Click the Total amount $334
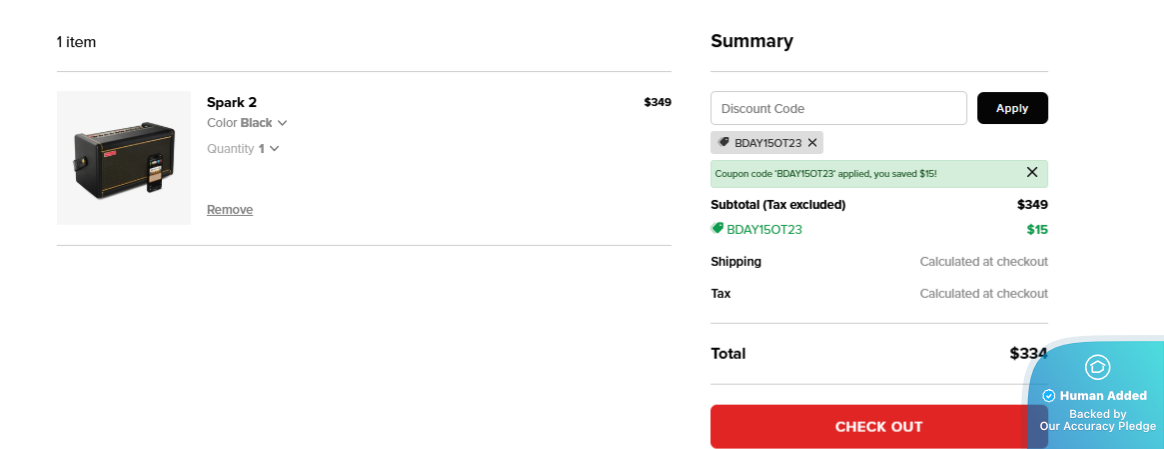Screen dimensions: 1164x449 click(x=1027, y=353)
